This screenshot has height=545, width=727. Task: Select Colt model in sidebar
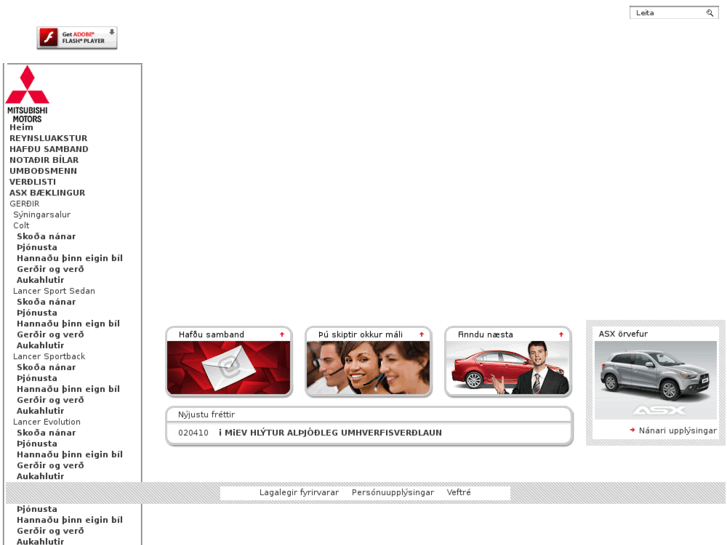click(x=21, y=225)
